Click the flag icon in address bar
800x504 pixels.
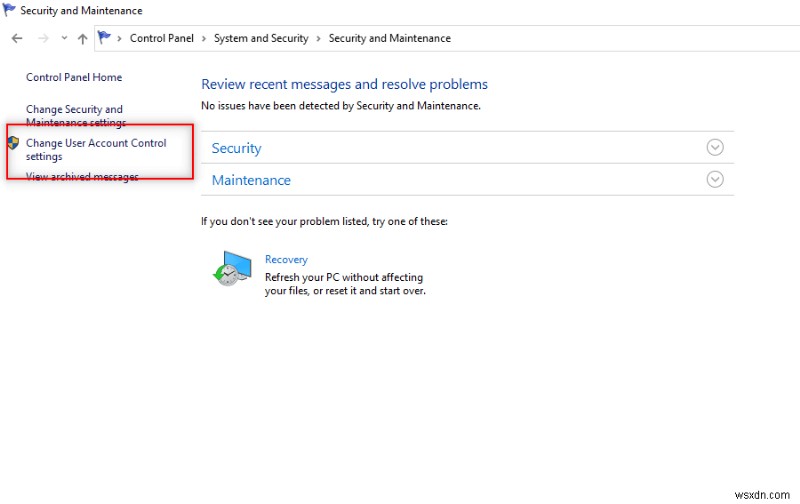pos(104,38)
